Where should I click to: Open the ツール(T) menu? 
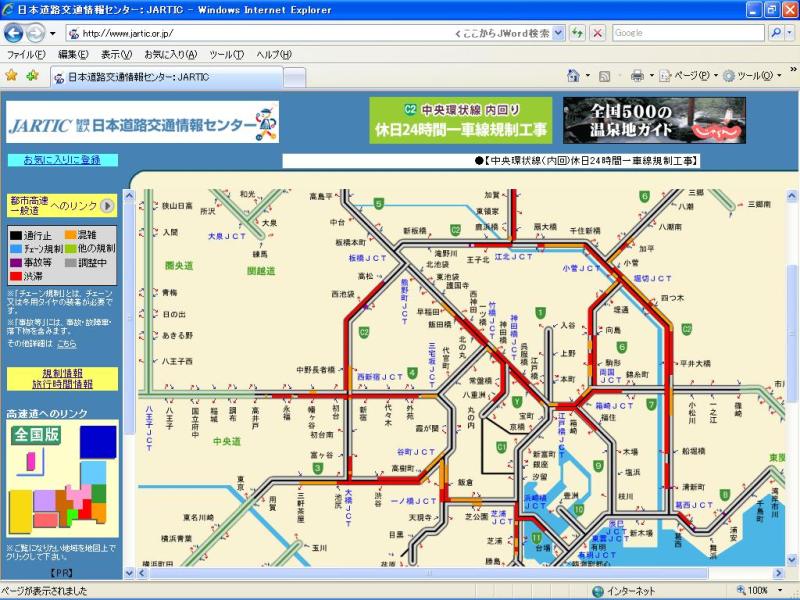pyautogui.click(x=227, y=55)
